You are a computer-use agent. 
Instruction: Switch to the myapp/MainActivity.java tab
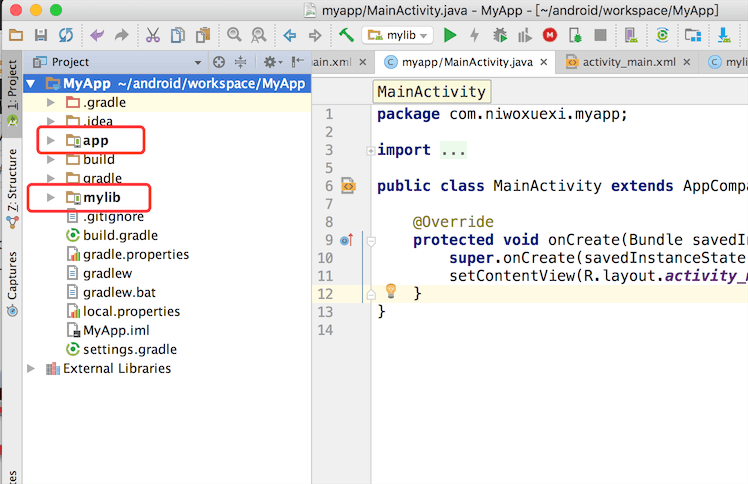467,62
